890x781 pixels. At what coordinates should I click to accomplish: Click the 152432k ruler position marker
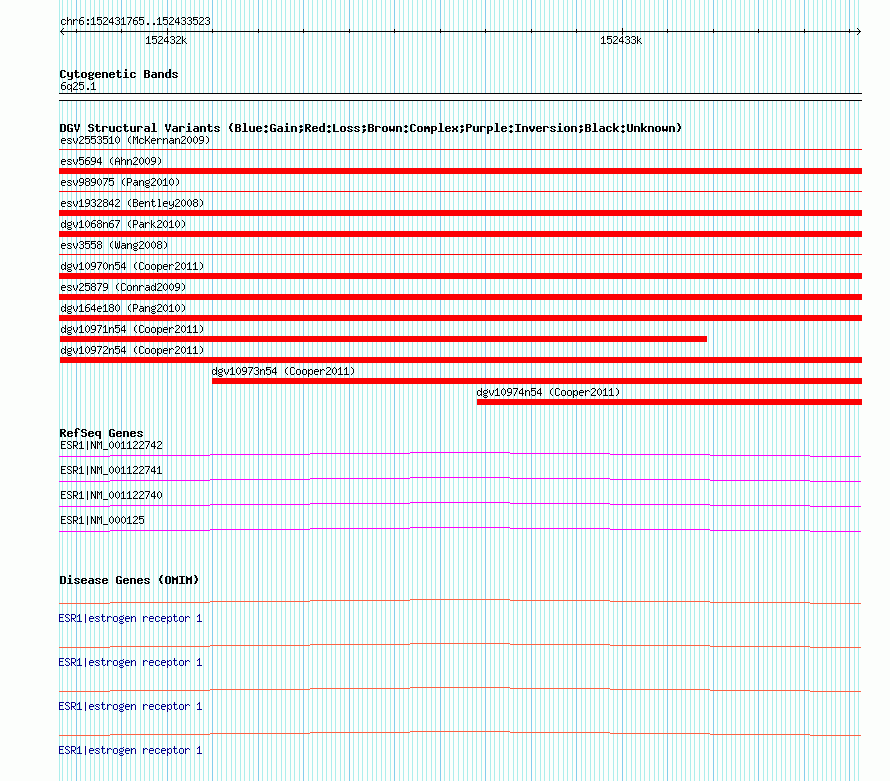[166, 40]
